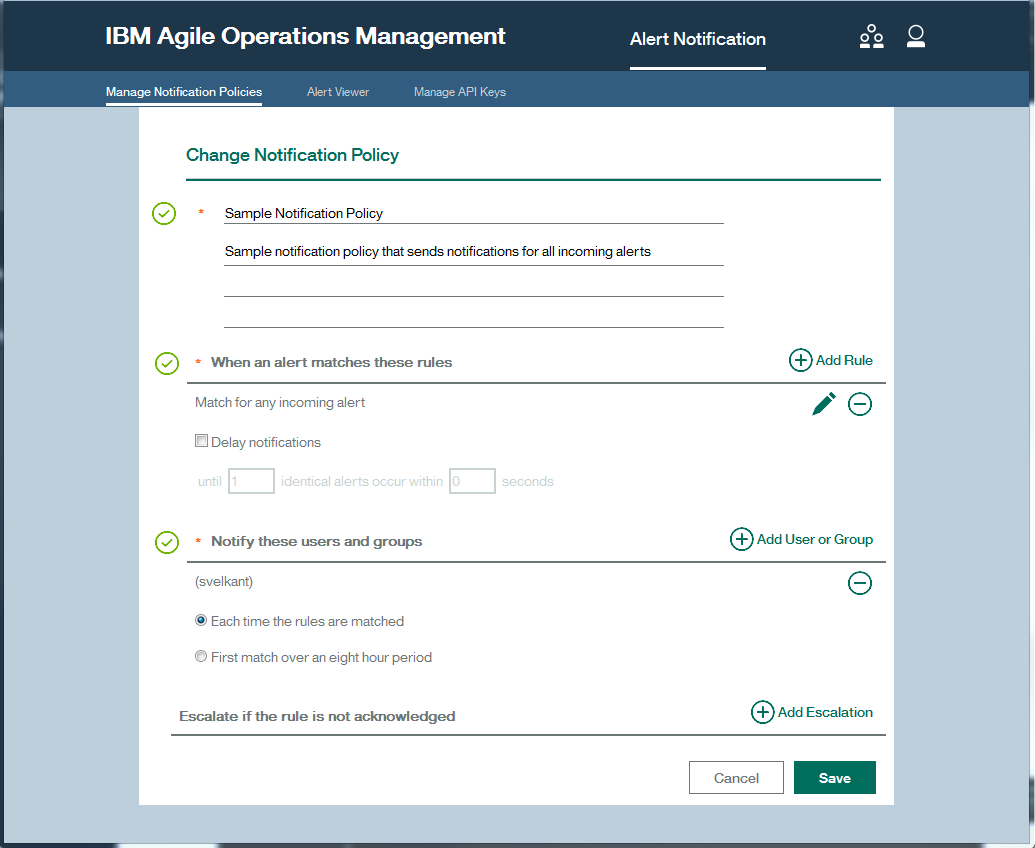The image size is (1035, 848).
Task: Click the seconds value input field
Action: click(472, 481)
